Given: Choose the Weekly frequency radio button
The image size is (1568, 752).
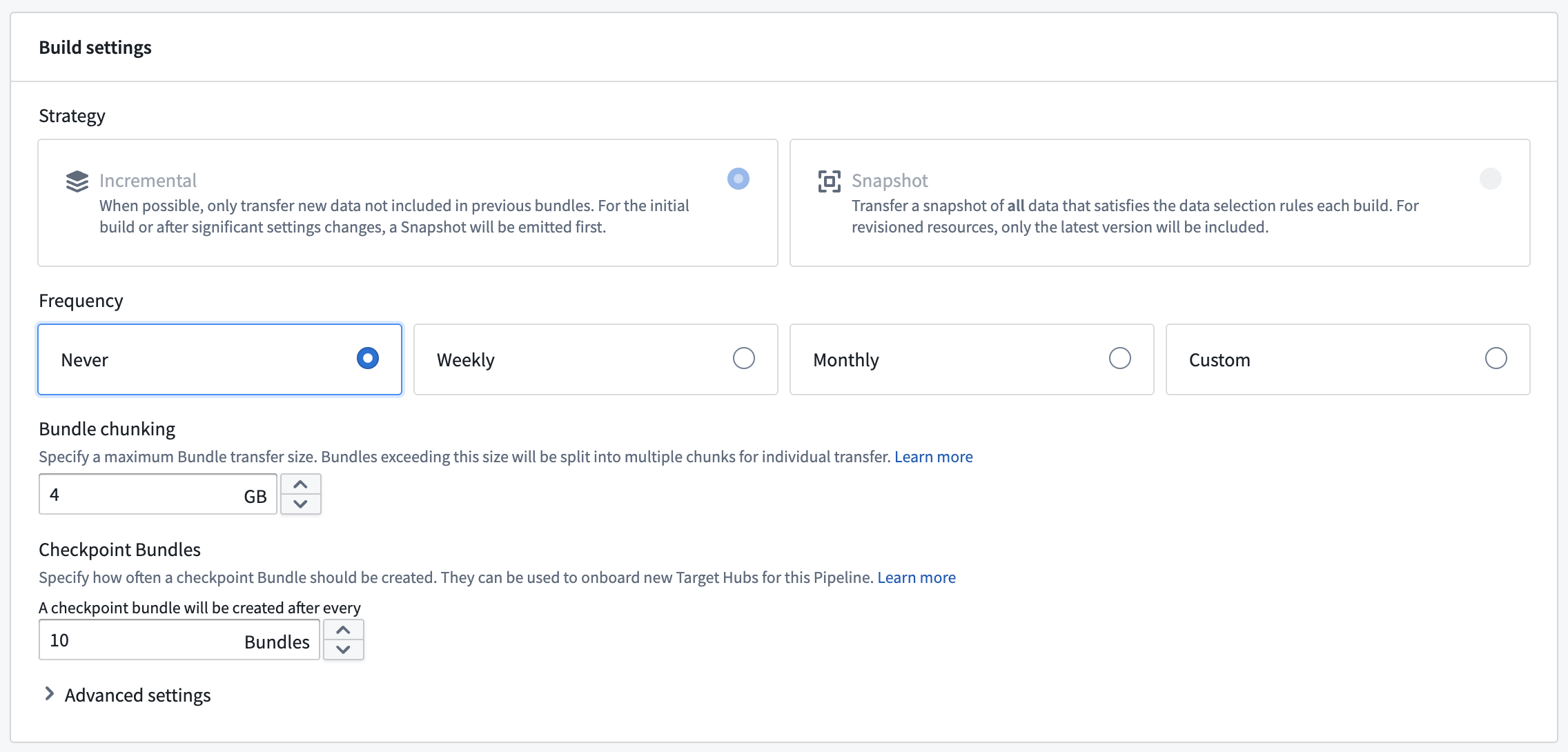Looking at the screenshot, I should pos(743,358).
